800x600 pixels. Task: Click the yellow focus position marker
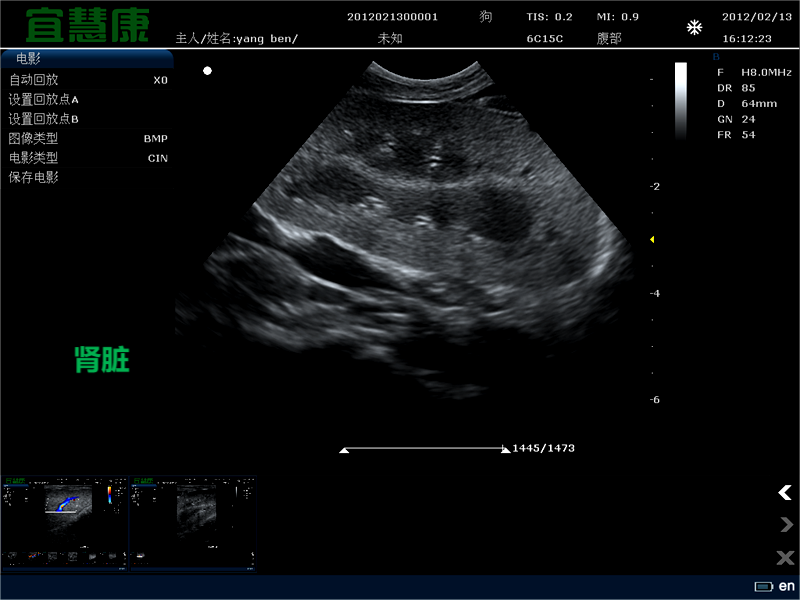pyautogui.click(x=652, y=240)
